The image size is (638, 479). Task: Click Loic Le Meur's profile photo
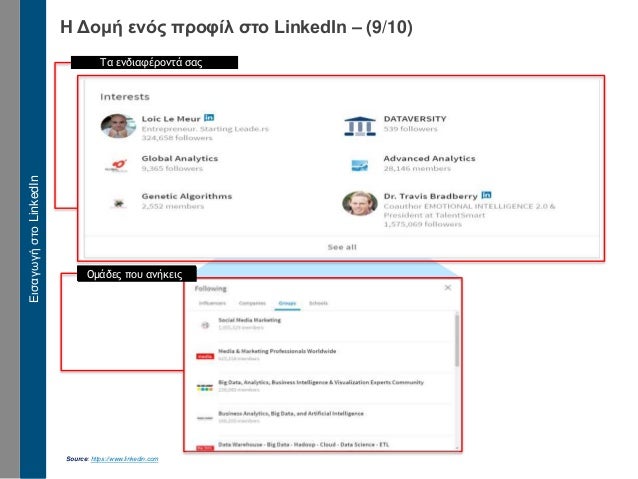click(118, 126)
